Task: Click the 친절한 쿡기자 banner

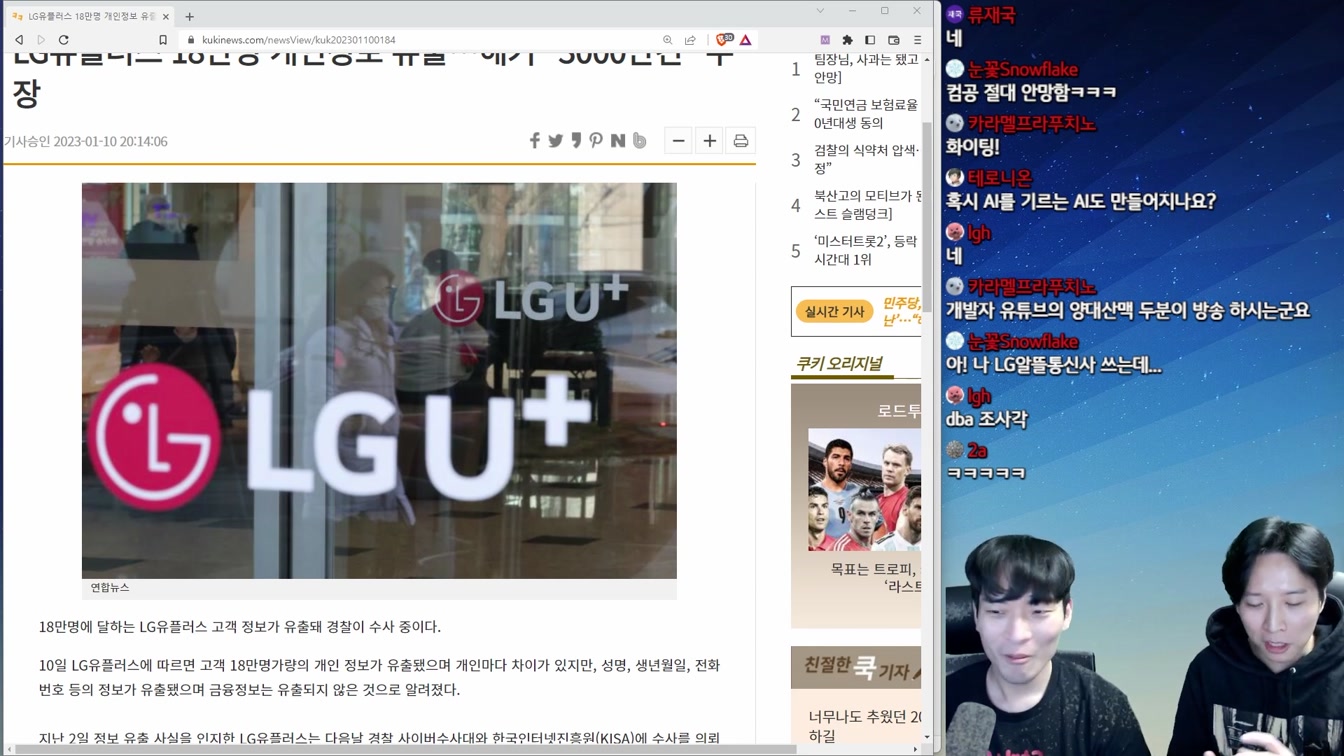Action: pyautogui.click(x=856, y=667)
